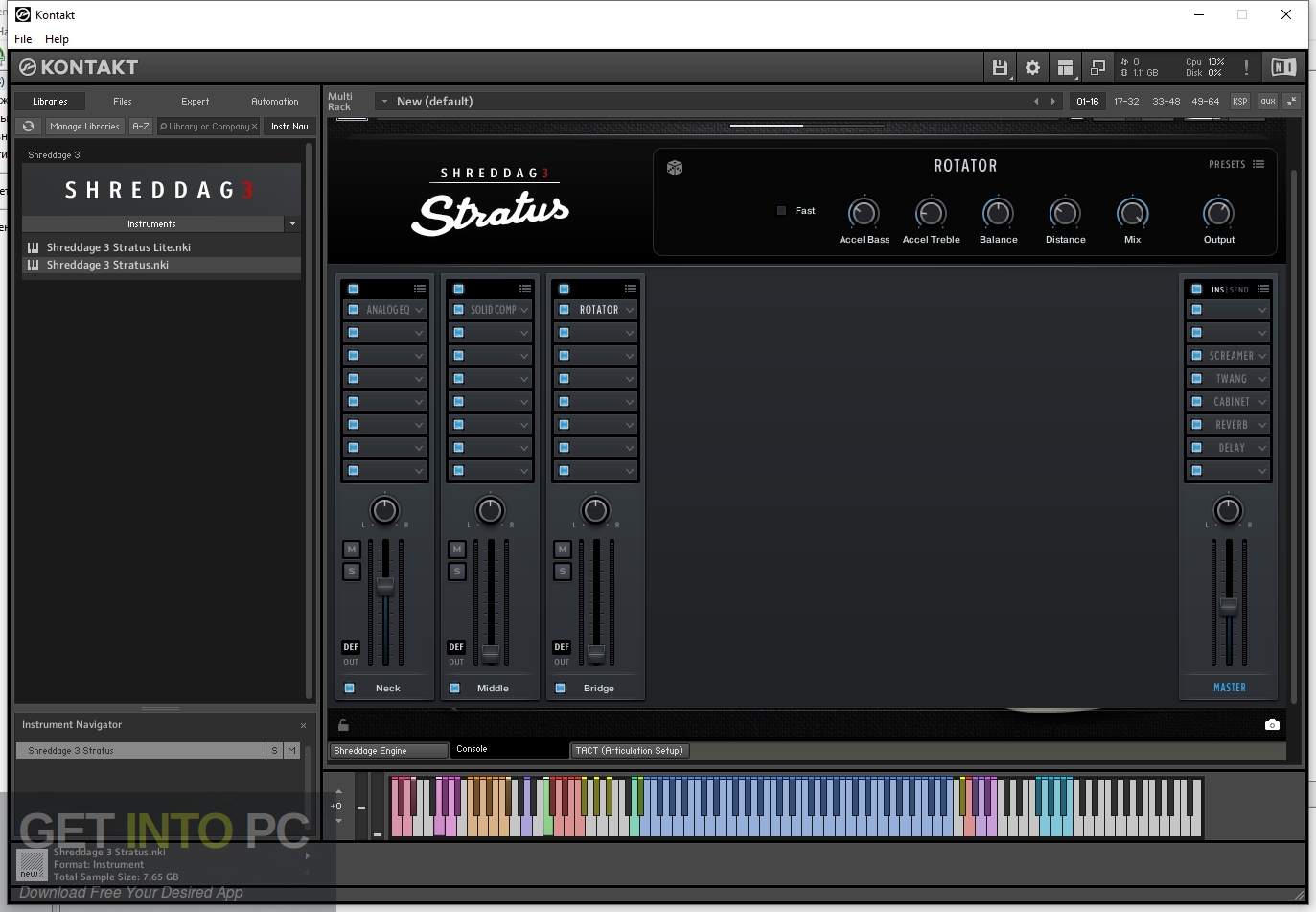Open the New (default) multi preset dropdown
The width and height of the screenshot is (1316, 912).
point(385,101)
